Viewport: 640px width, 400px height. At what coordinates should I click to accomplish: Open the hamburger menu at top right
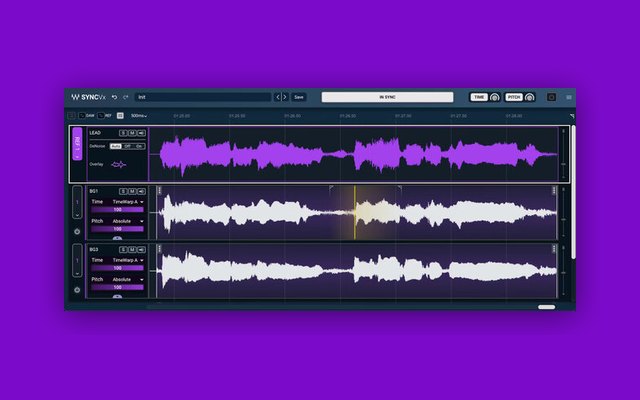569,97
